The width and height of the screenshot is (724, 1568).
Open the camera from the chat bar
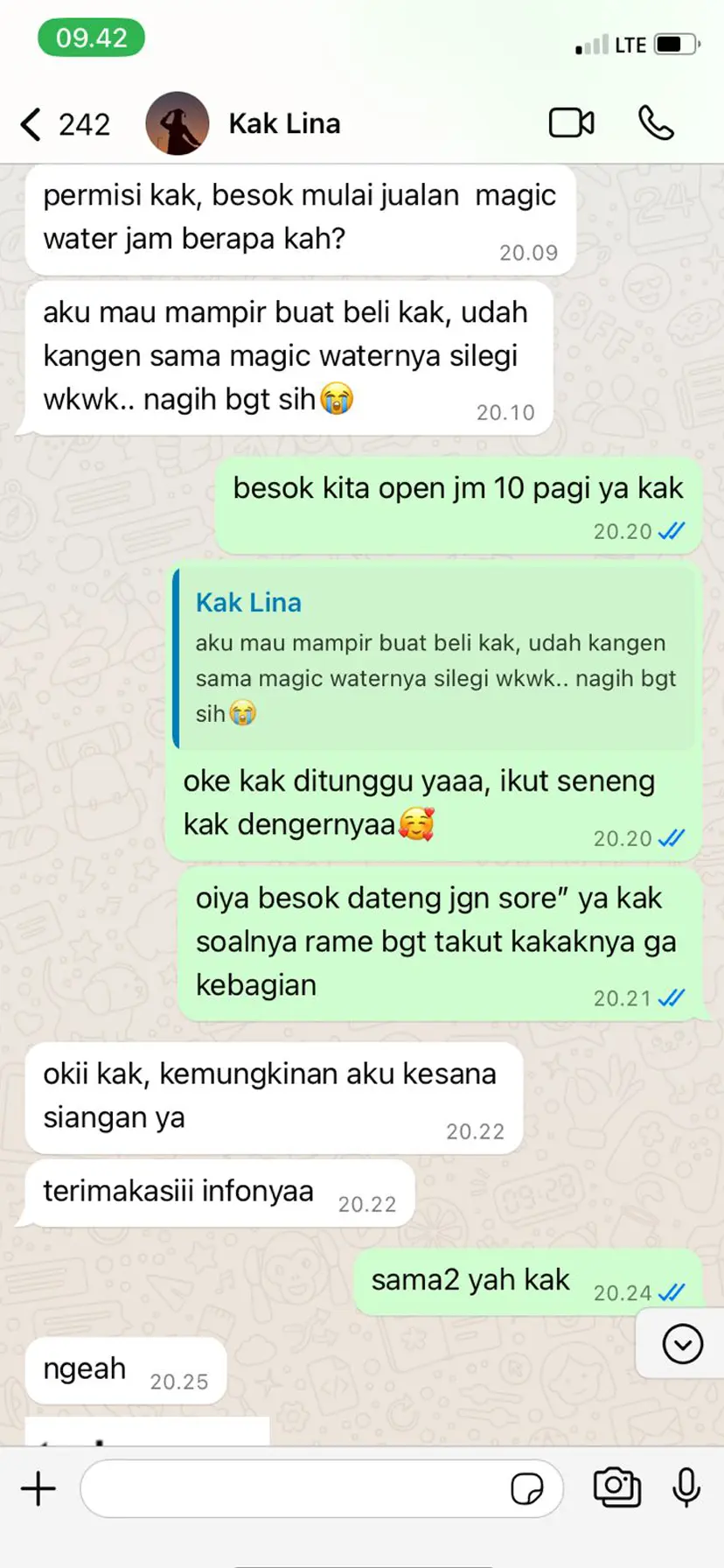coord(617,1487)
